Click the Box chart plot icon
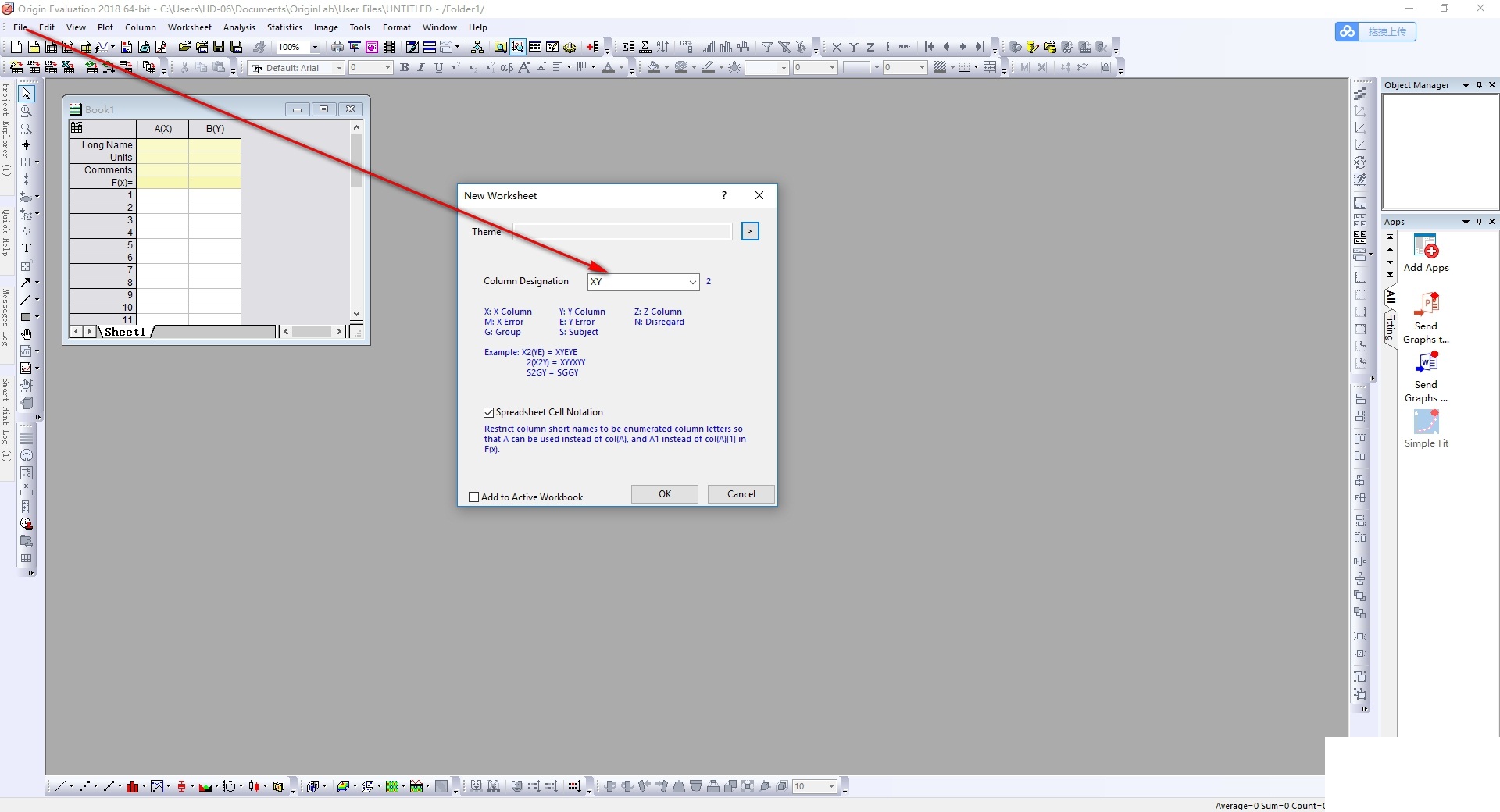Viewport: 1500px width, 812px height. [181, 786]
